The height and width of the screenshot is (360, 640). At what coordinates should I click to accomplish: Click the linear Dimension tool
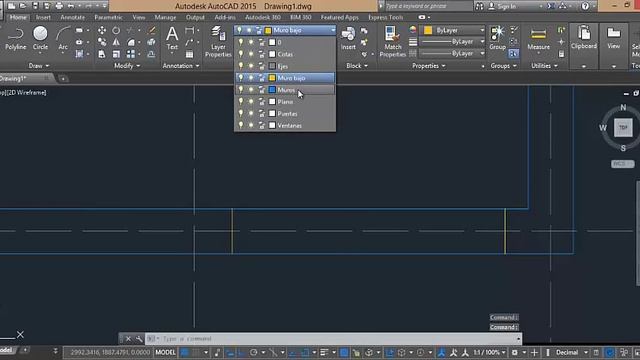tap(189, 30)
